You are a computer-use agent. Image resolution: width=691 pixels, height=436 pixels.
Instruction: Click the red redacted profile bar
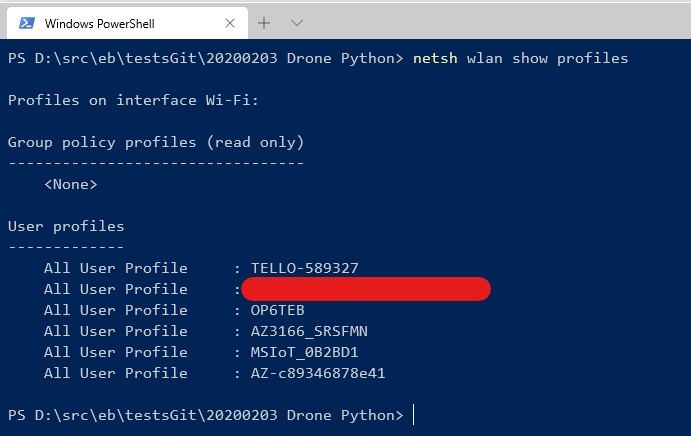(365, 289)
